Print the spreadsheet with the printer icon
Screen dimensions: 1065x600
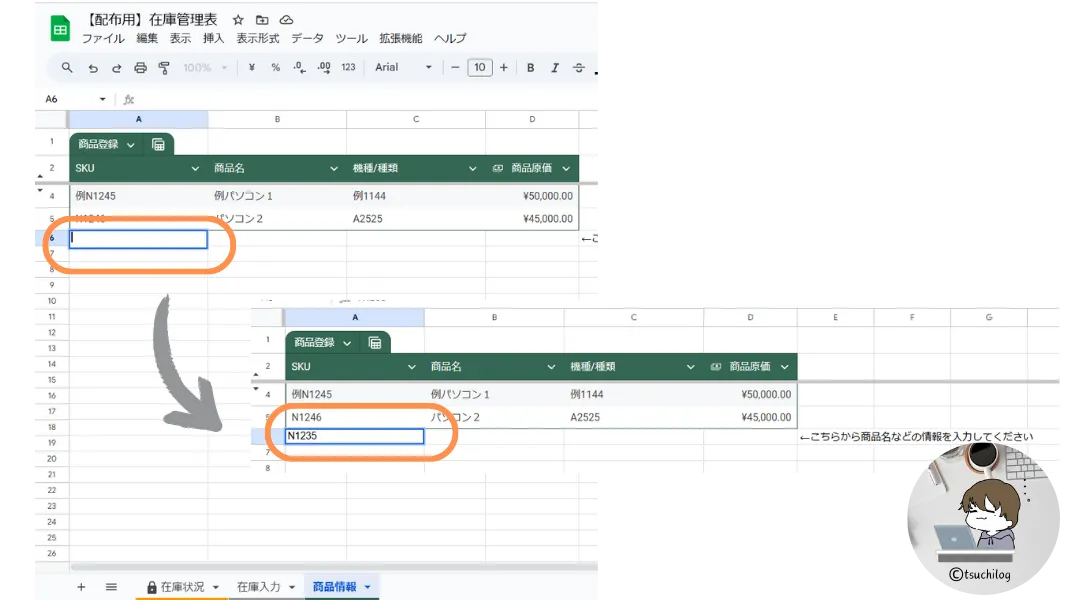(140, 68)
